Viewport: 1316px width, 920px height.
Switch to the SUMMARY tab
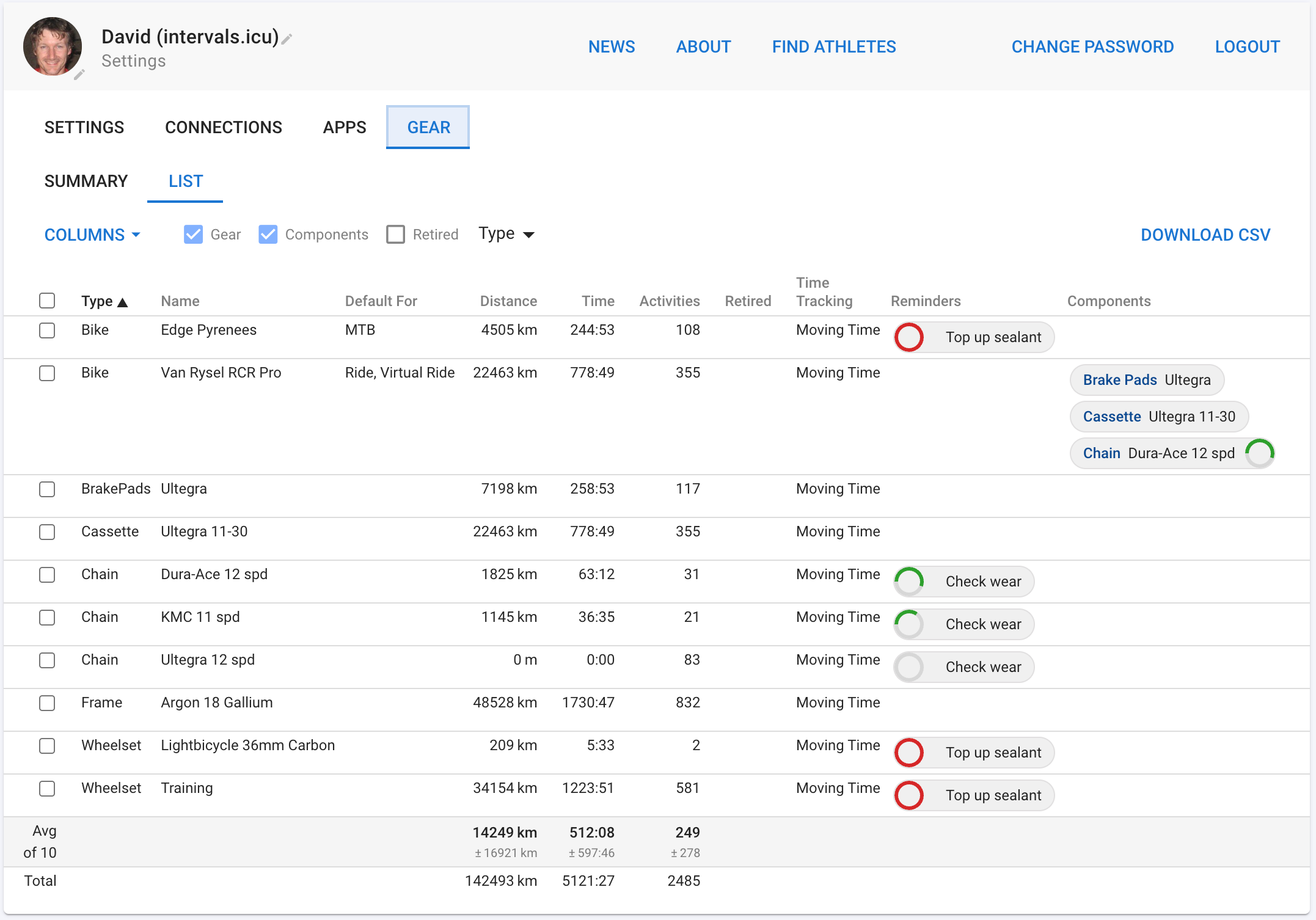[x=85, y=181]
